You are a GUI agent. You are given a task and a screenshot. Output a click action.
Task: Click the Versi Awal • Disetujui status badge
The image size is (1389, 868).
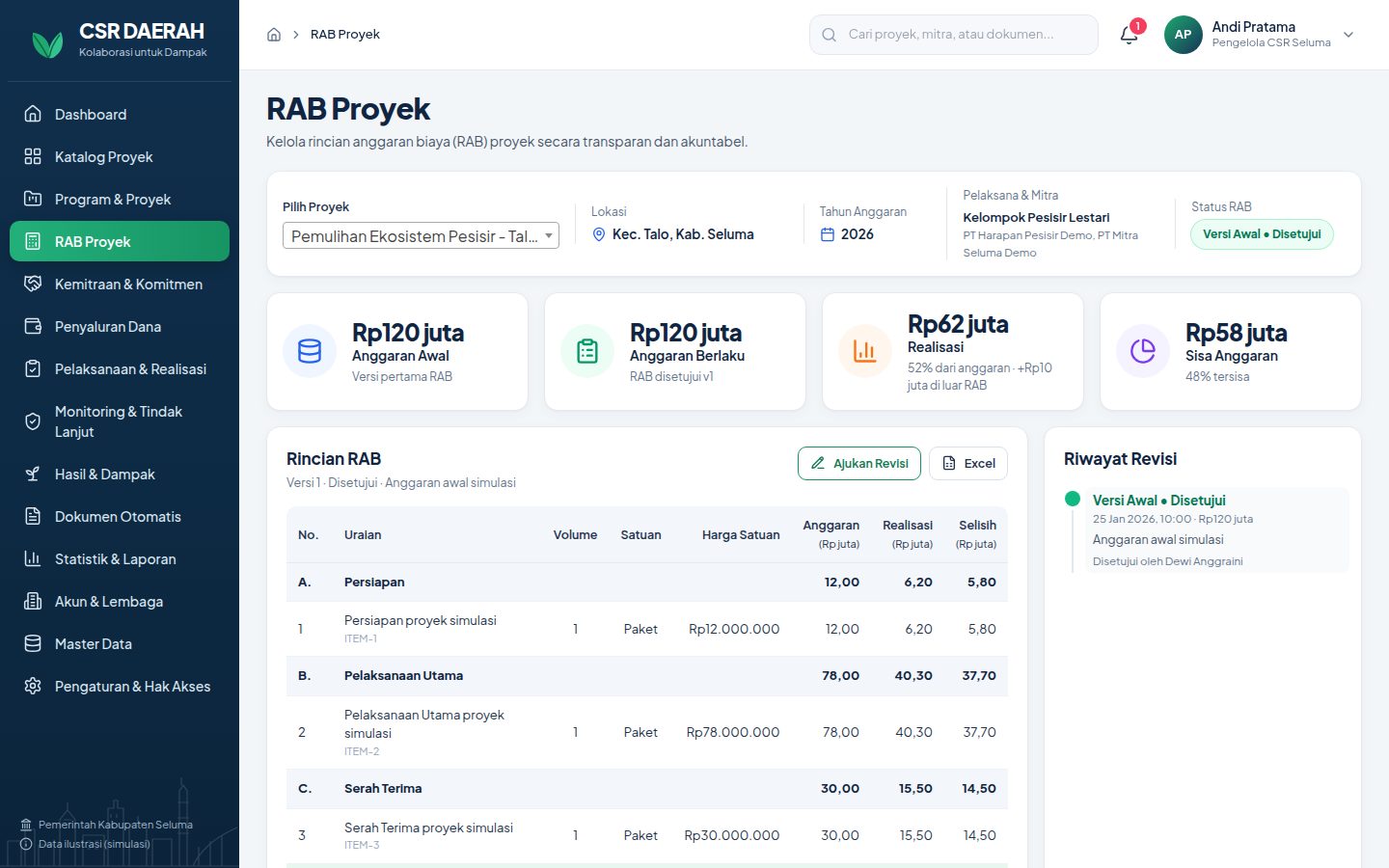[1262, 234]
